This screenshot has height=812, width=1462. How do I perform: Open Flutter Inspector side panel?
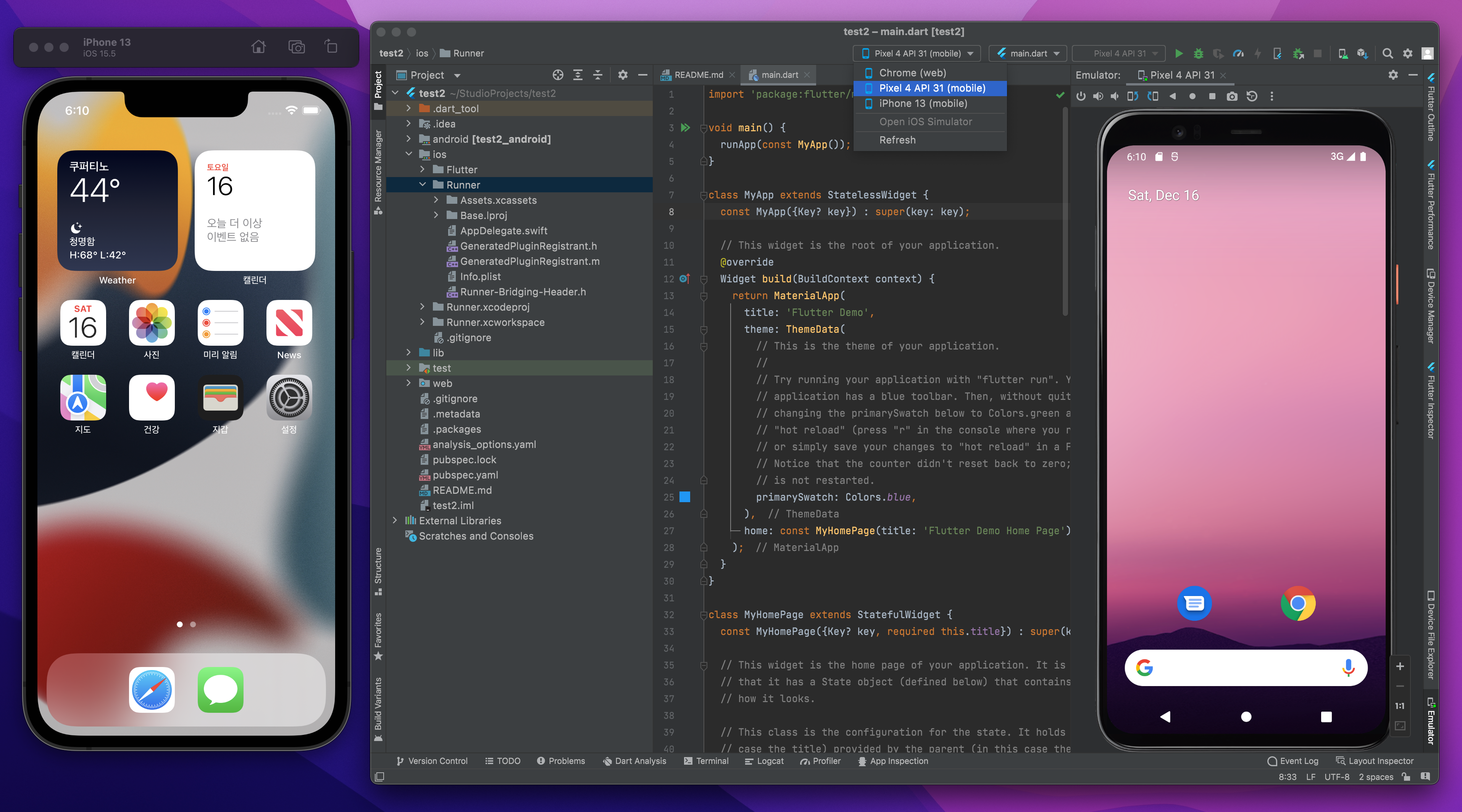click(x=1431, y=401)
